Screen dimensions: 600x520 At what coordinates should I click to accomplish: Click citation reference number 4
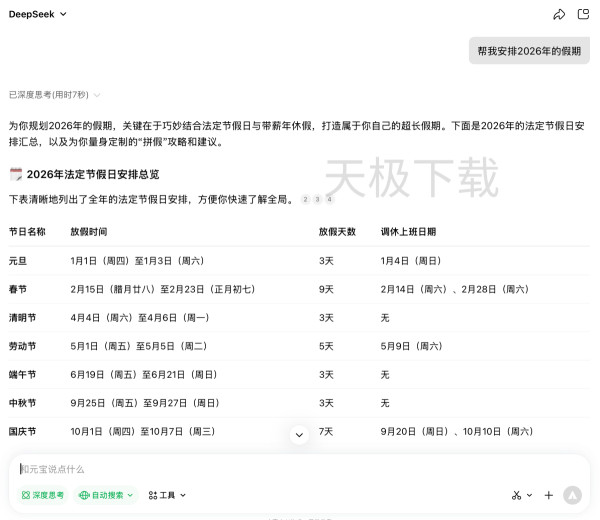pyautogui.click(x=329, y=199)
